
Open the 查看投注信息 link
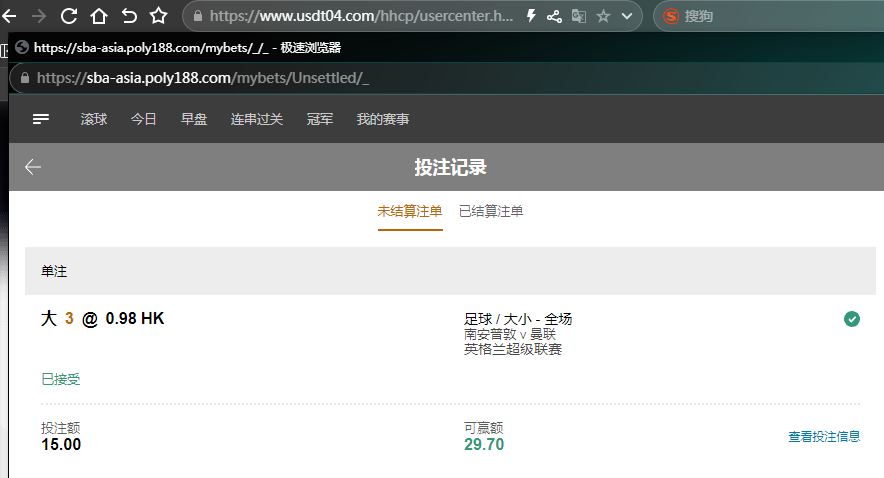(824, 436)
